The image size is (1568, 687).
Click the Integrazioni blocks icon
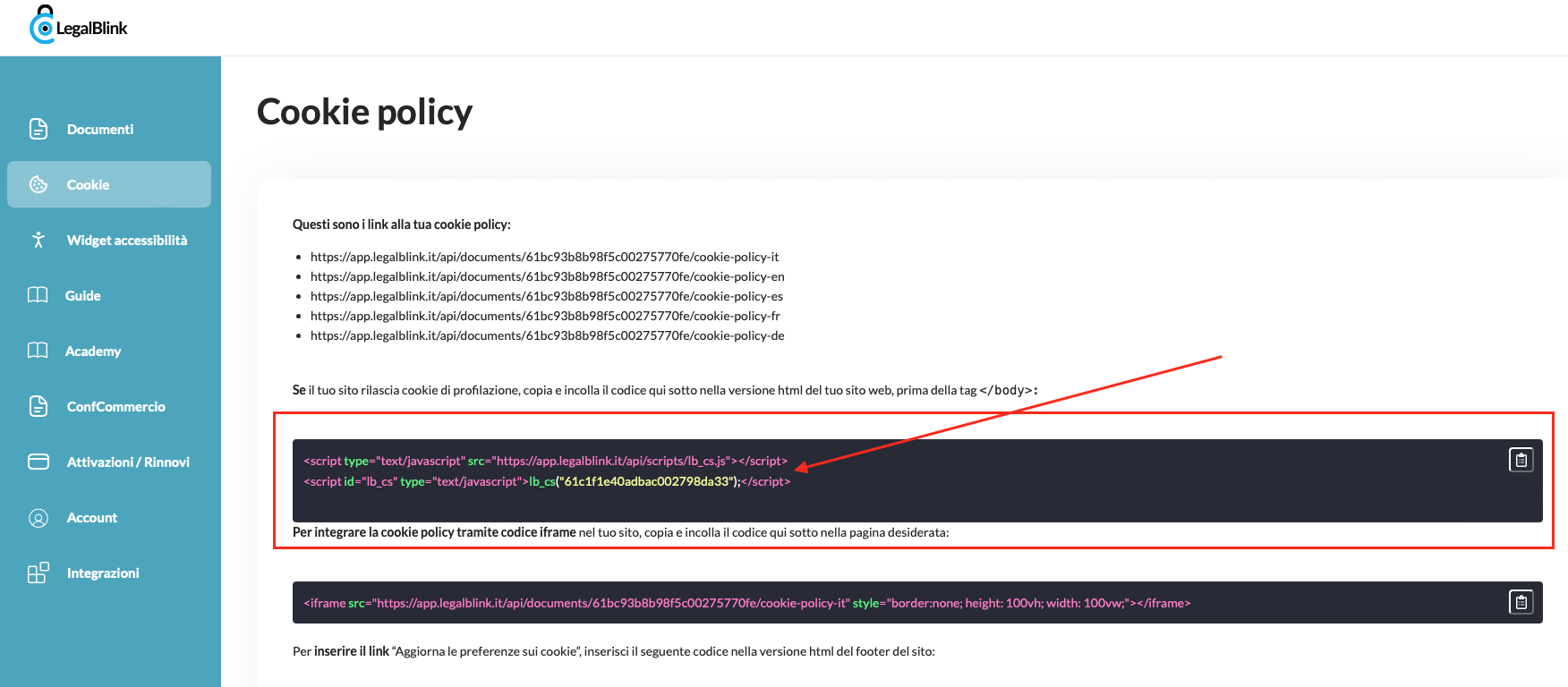click(x=38, y=572)
